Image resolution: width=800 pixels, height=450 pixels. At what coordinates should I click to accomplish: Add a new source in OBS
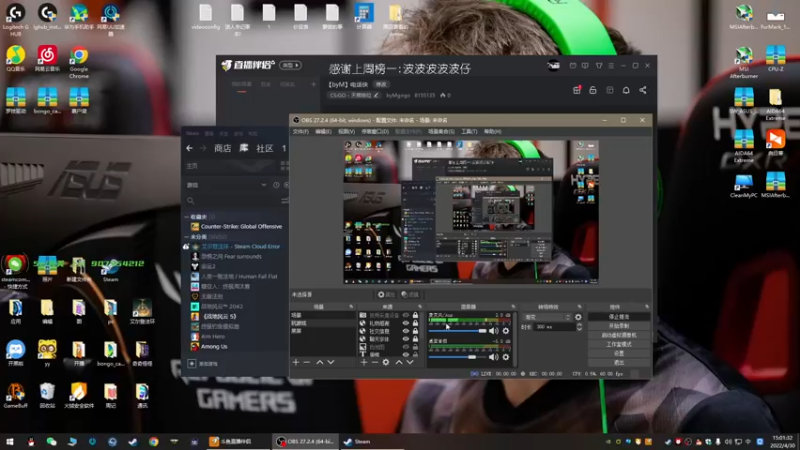coord(364,362)
